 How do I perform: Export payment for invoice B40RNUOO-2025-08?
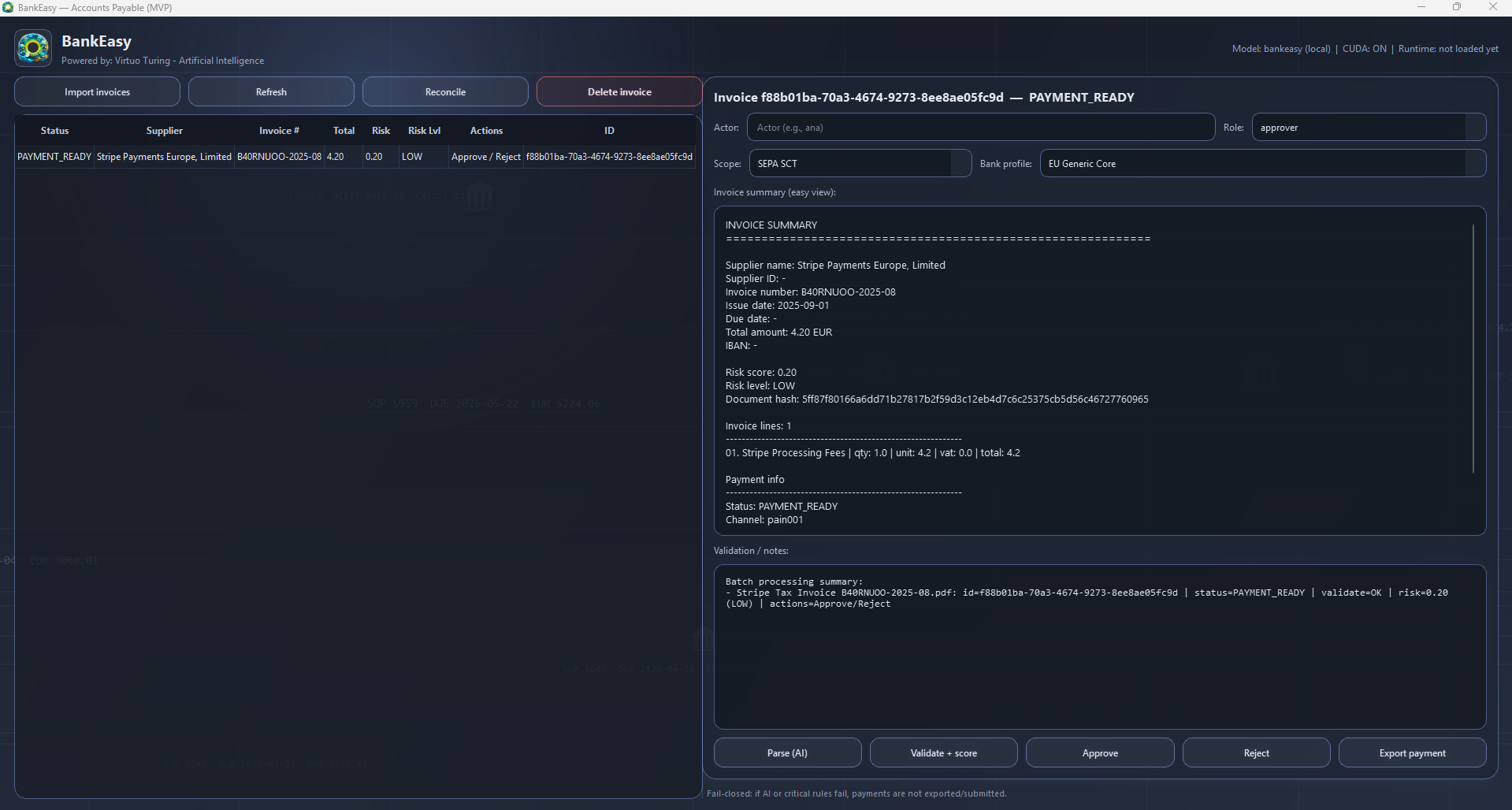tap(1411, 752)
